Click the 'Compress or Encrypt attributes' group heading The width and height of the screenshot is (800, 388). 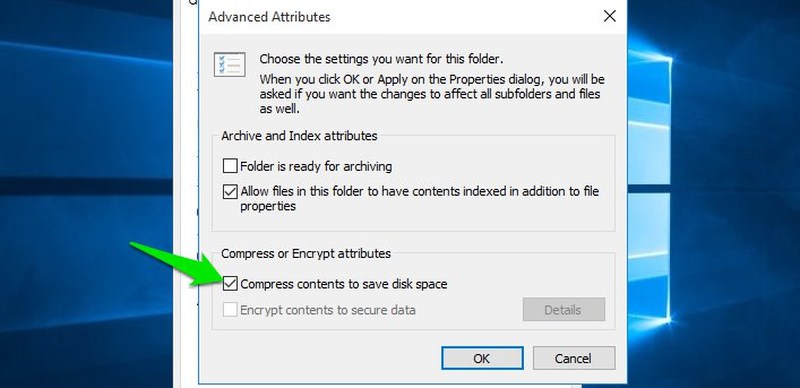[306, 253]
